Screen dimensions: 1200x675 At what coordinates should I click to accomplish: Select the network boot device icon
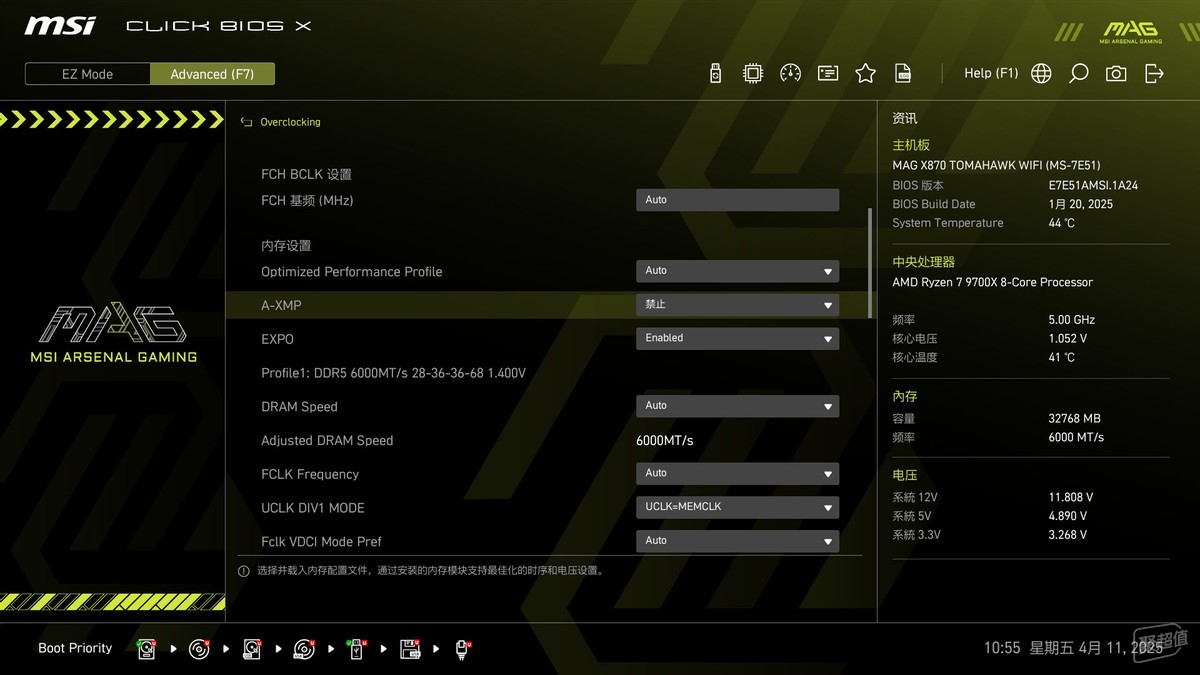pyautogui.click(x=463, y=649)
